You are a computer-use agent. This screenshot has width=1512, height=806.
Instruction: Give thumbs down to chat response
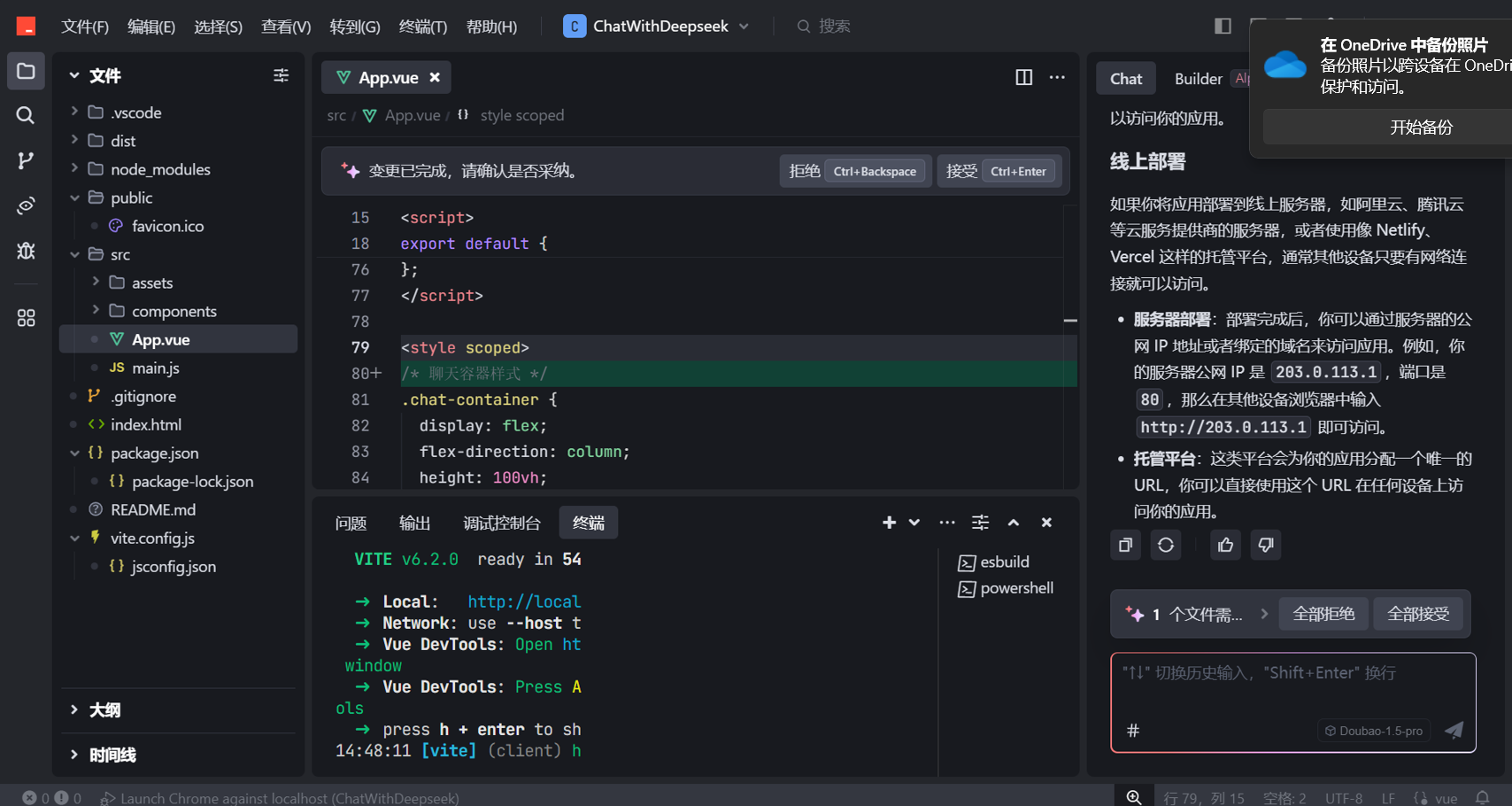click(x=1266, y=545)
